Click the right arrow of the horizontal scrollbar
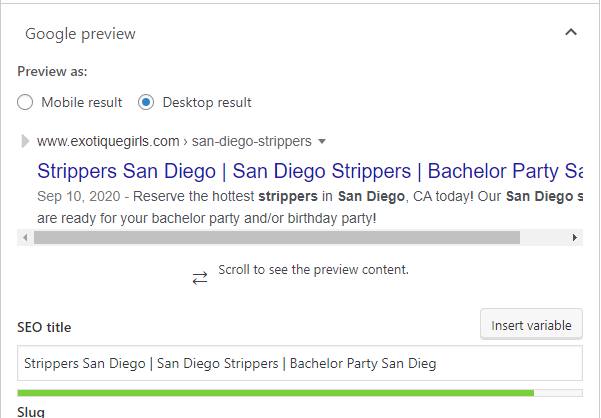This screenshot has height=418, width=601. [575, 238]
